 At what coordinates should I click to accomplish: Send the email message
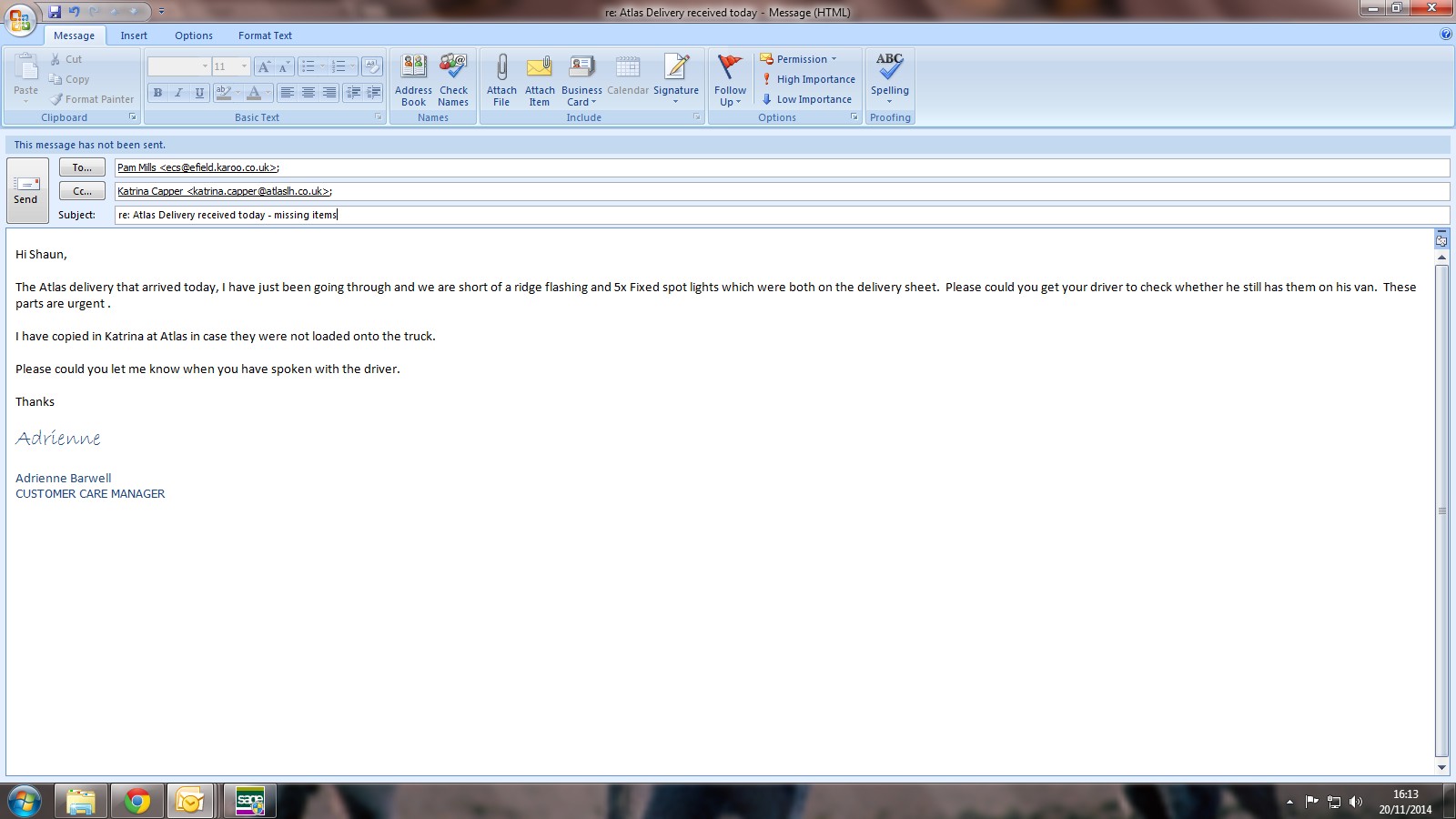pos(26,190)
